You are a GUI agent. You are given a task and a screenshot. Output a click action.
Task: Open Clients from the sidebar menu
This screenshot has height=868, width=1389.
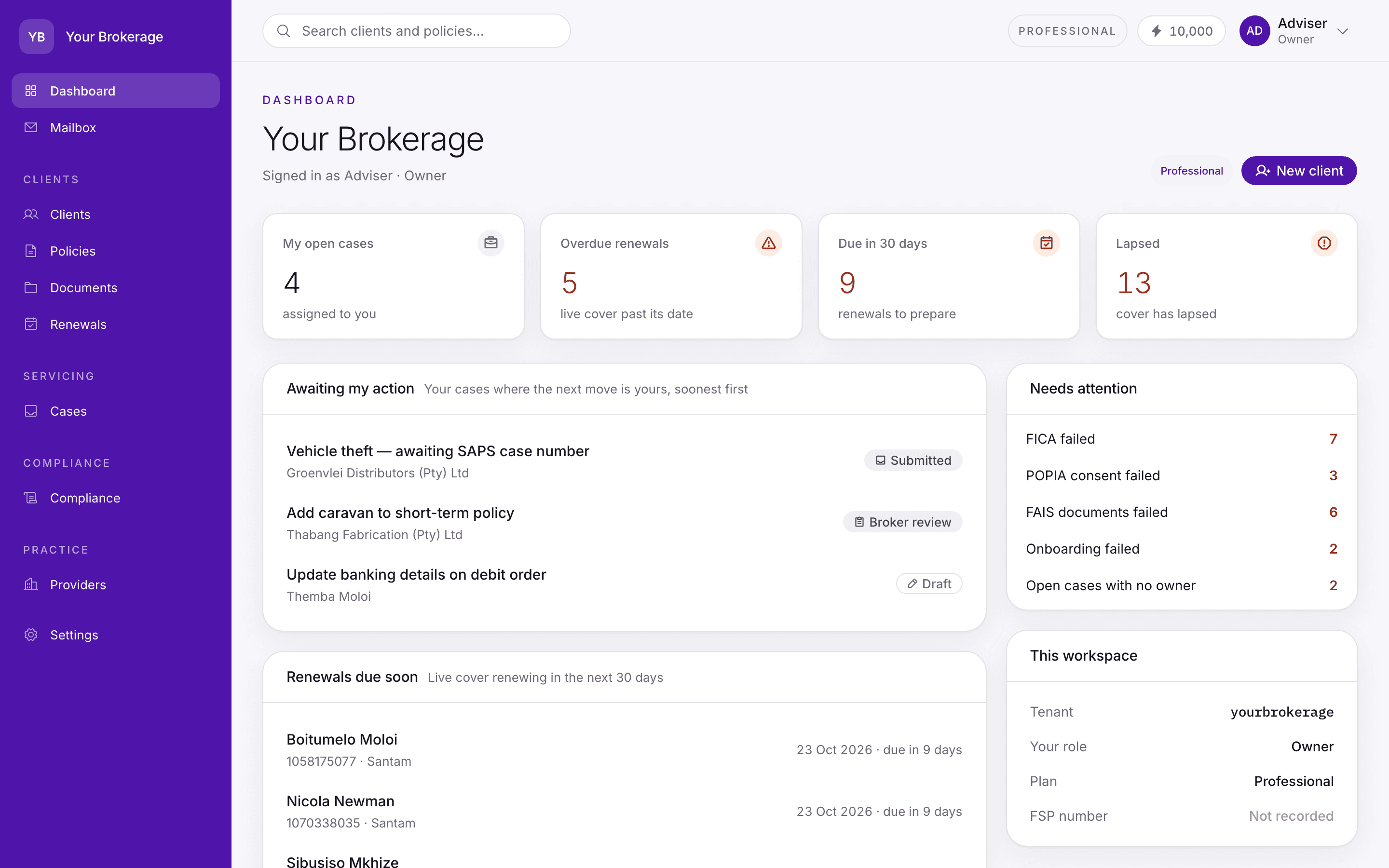tap(115, 214)
